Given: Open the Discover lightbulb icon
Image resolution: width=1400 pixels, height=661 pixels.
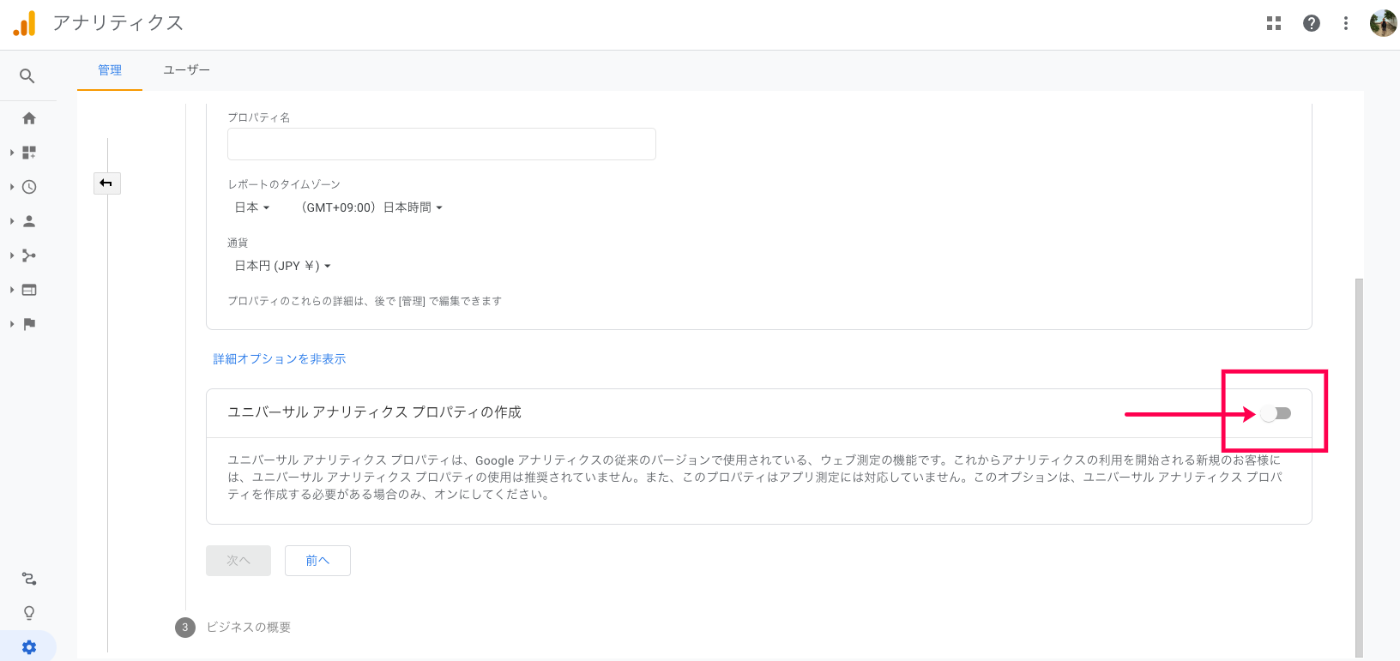Looking at the screenshot, I should (x=29, y=613).
